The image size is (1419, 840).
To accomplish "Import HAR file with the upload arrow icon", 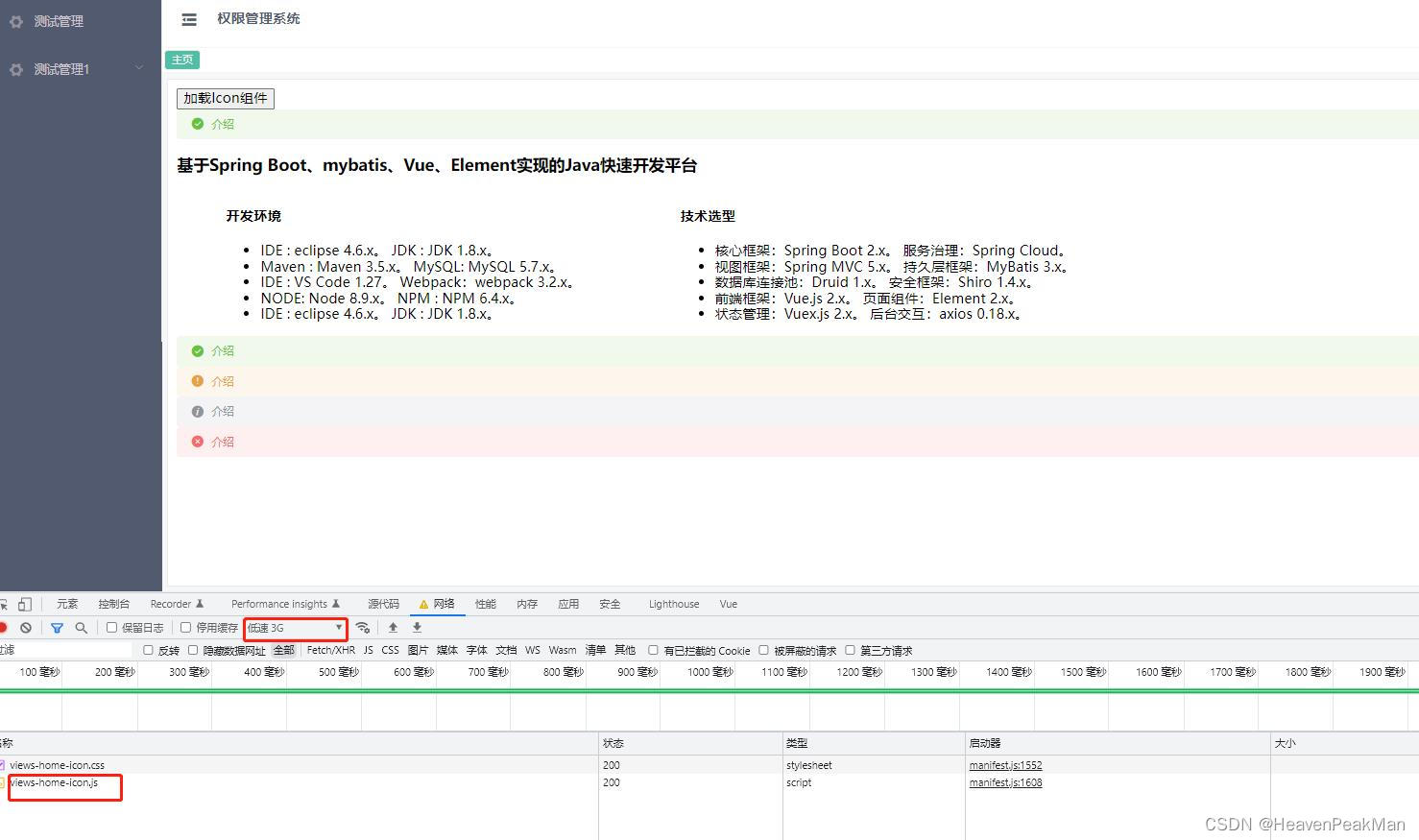I will (x=393, y=628).
